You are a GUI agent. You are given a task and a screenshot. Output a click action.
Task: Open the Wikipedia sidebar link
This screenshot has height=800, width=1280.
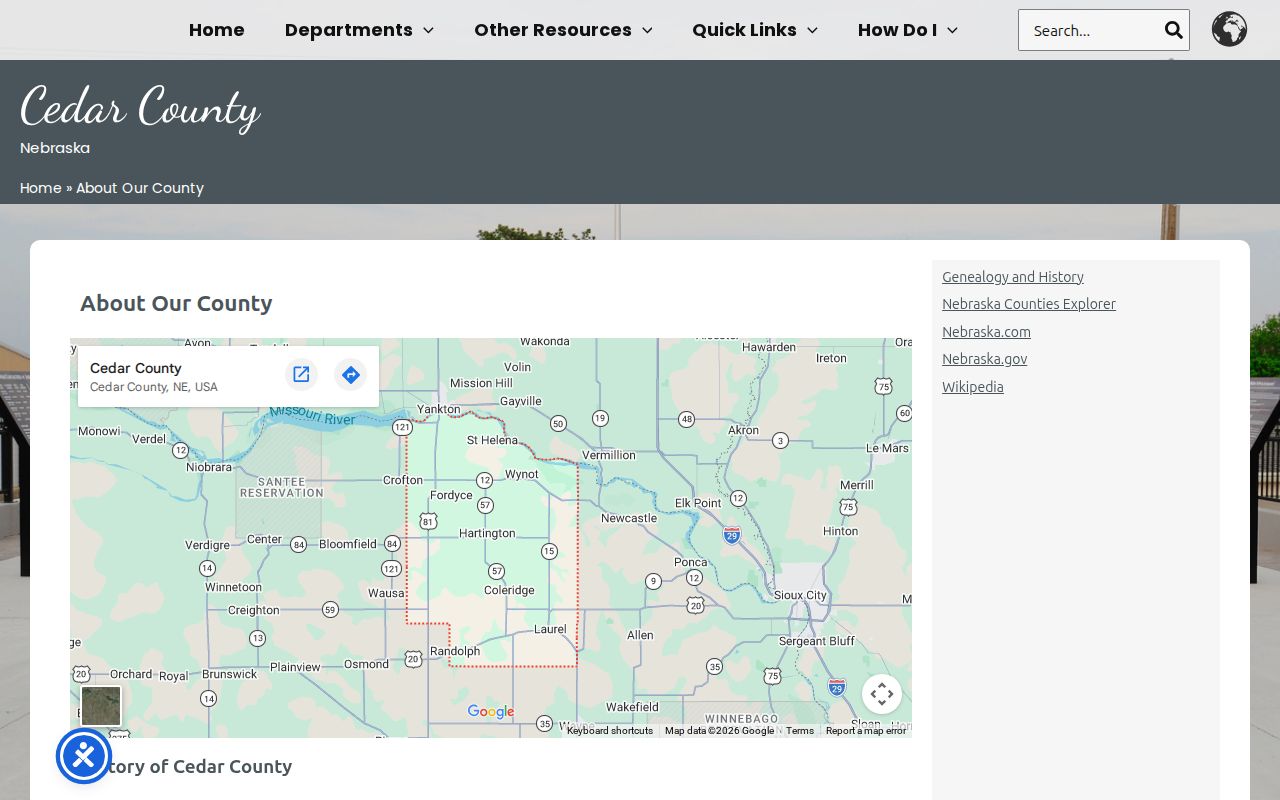point(973,387)
